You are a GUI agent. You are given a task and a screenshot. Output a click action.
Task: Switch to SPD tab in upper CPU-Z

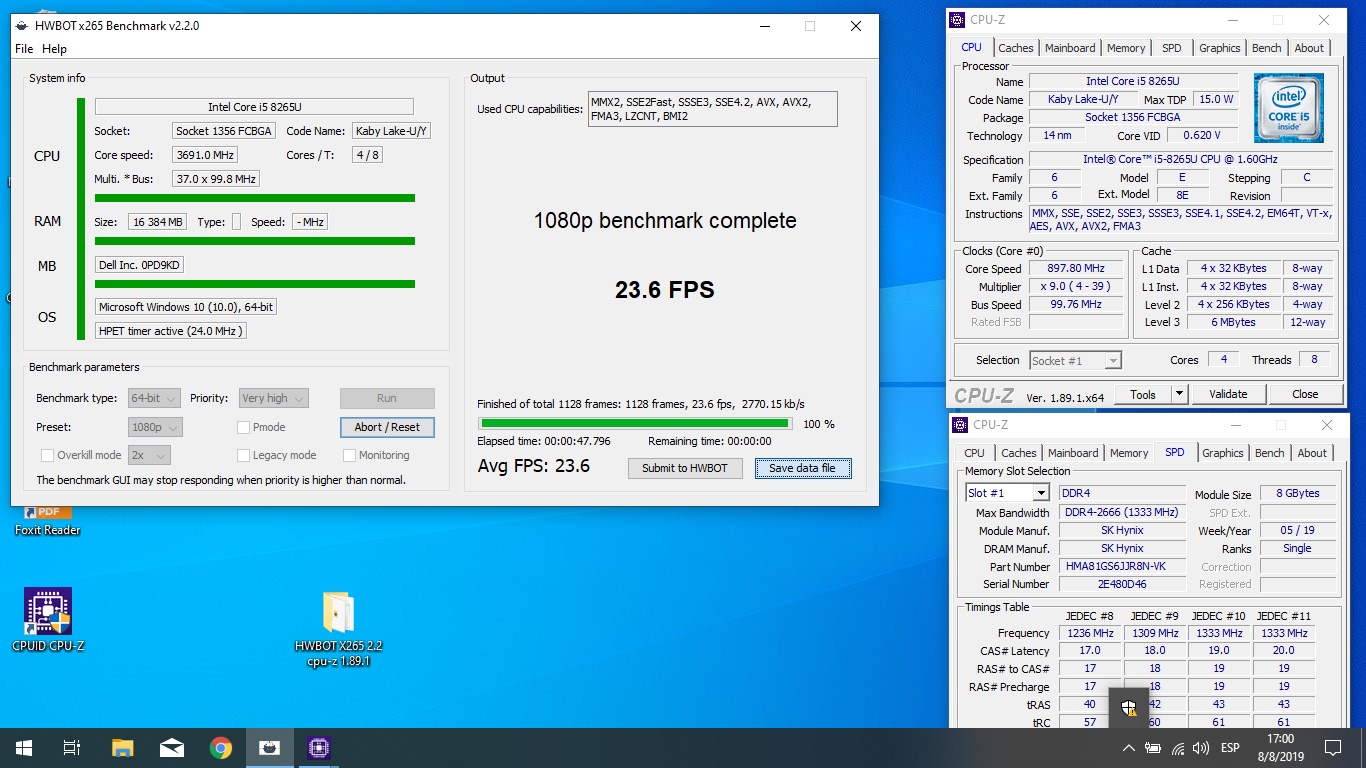[x=1172, y=48]
